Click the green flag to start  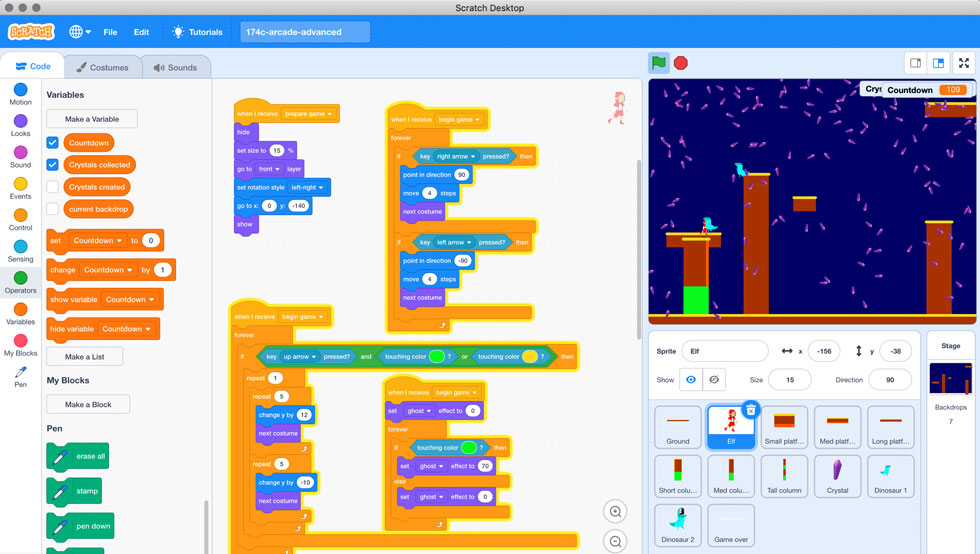[659, 63]
